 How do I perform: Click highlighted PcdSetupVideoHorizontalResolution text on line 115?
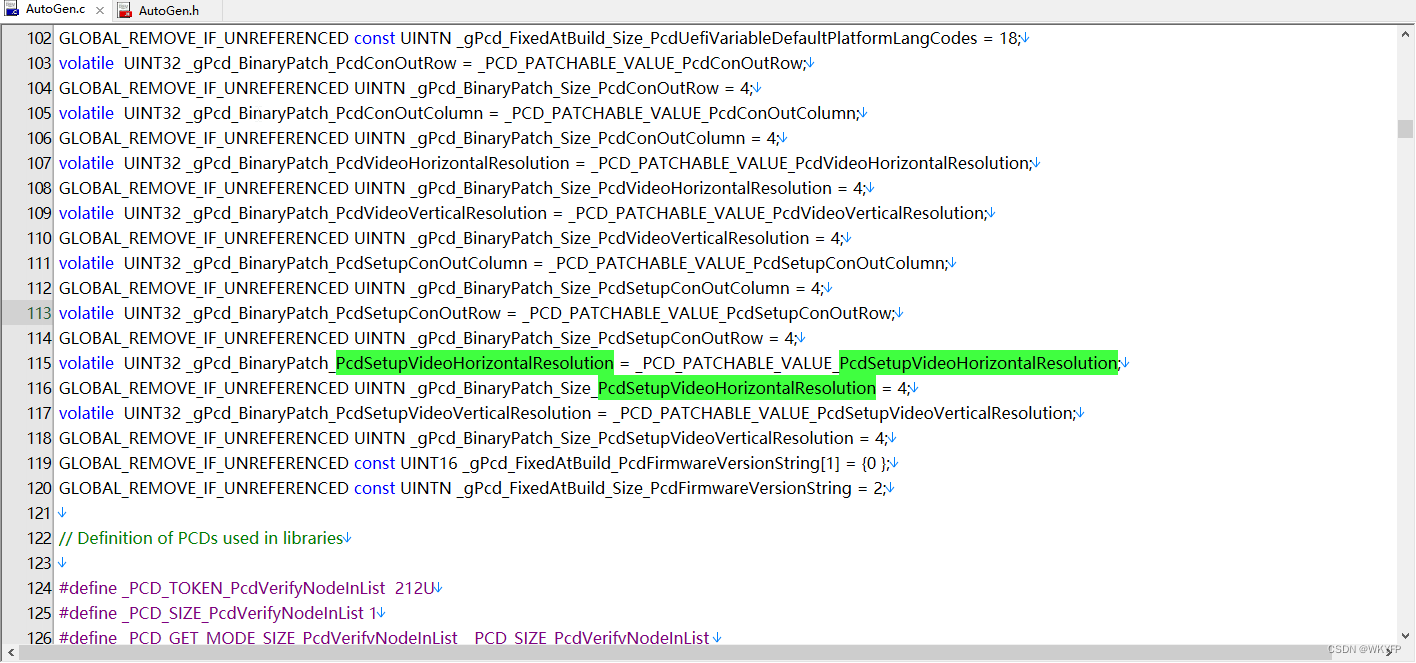pyautogui.click(x=477, y=362)
